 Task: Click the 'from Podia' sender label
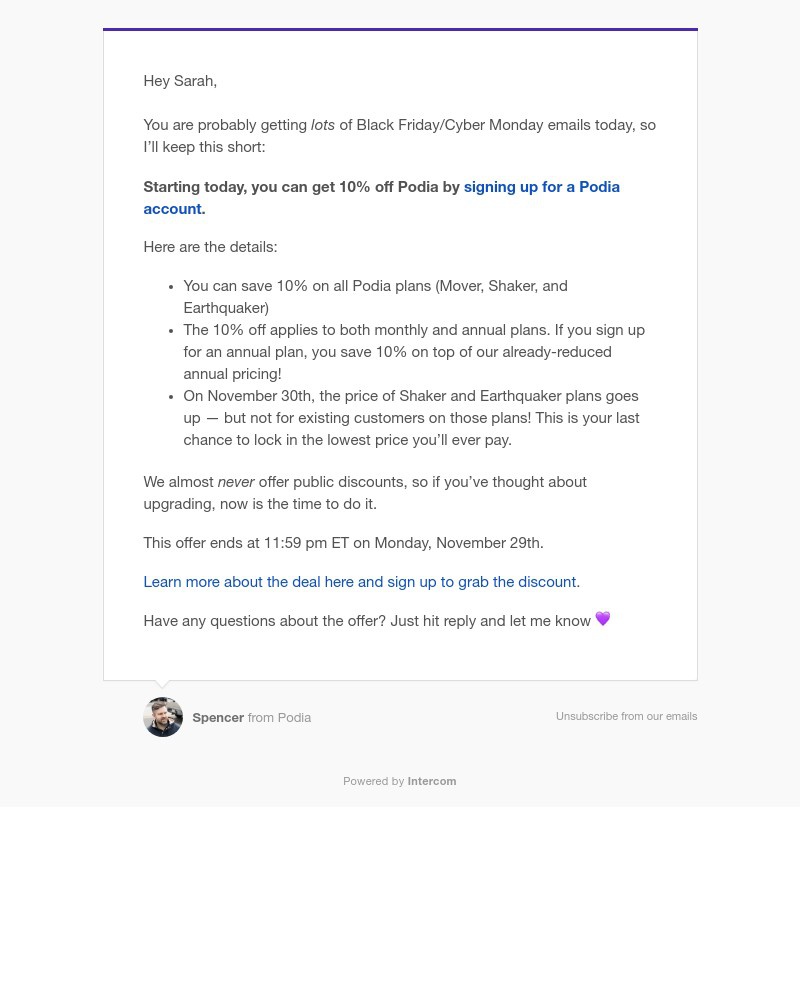click(279, 718)
